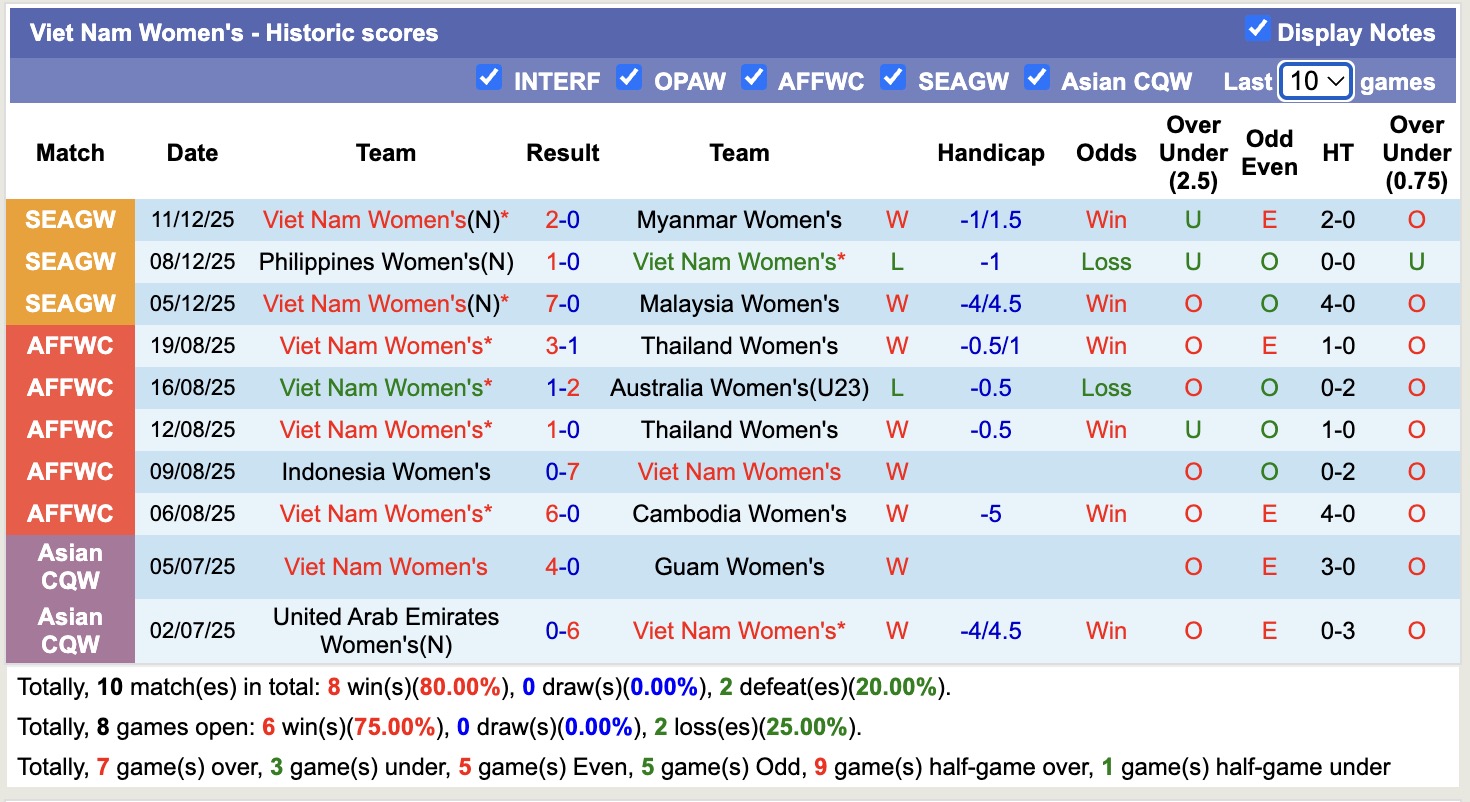Select the Australia Women's(U23) team link
The height and width of the screenshot is (802, 1470).
pyautogui.click(x=739, y=388)
